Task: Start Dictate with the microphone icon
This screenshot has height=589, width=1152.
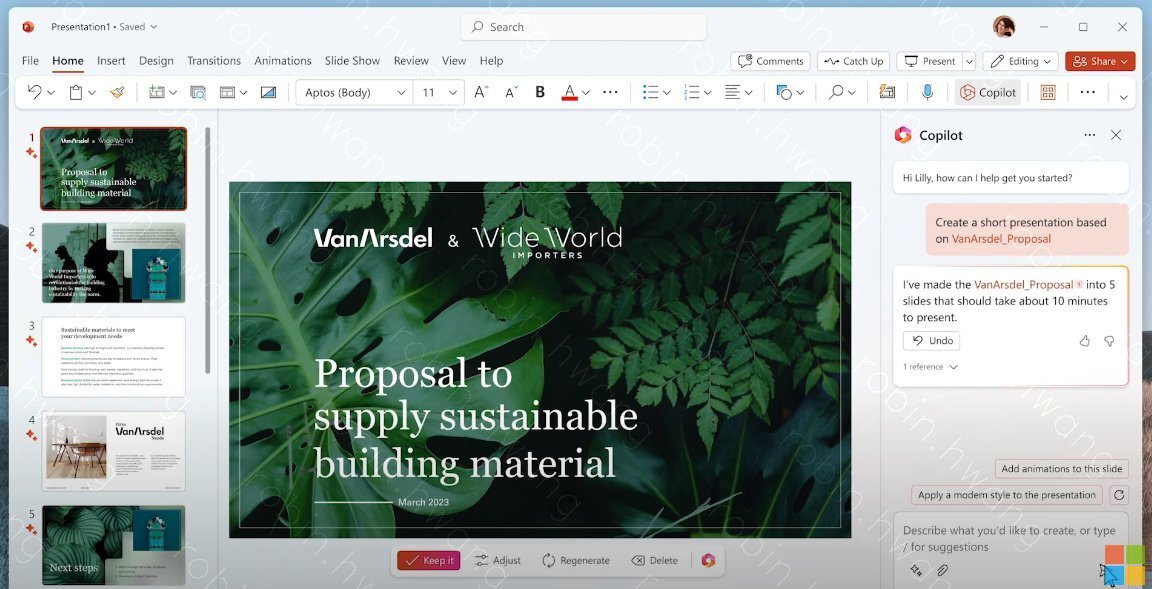Action: click(927, 92)
